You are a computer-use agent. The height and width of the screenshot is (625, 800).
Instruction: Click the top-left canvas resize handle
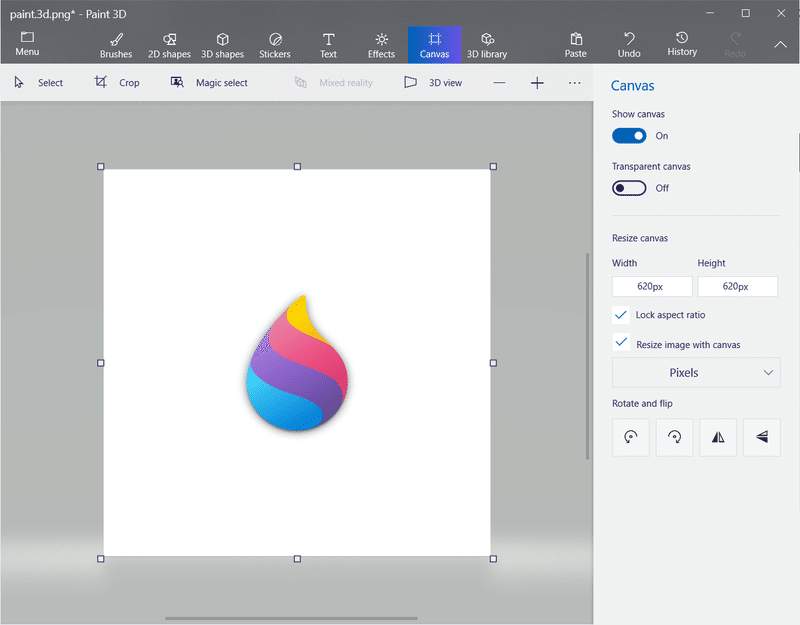click(101, 167)
